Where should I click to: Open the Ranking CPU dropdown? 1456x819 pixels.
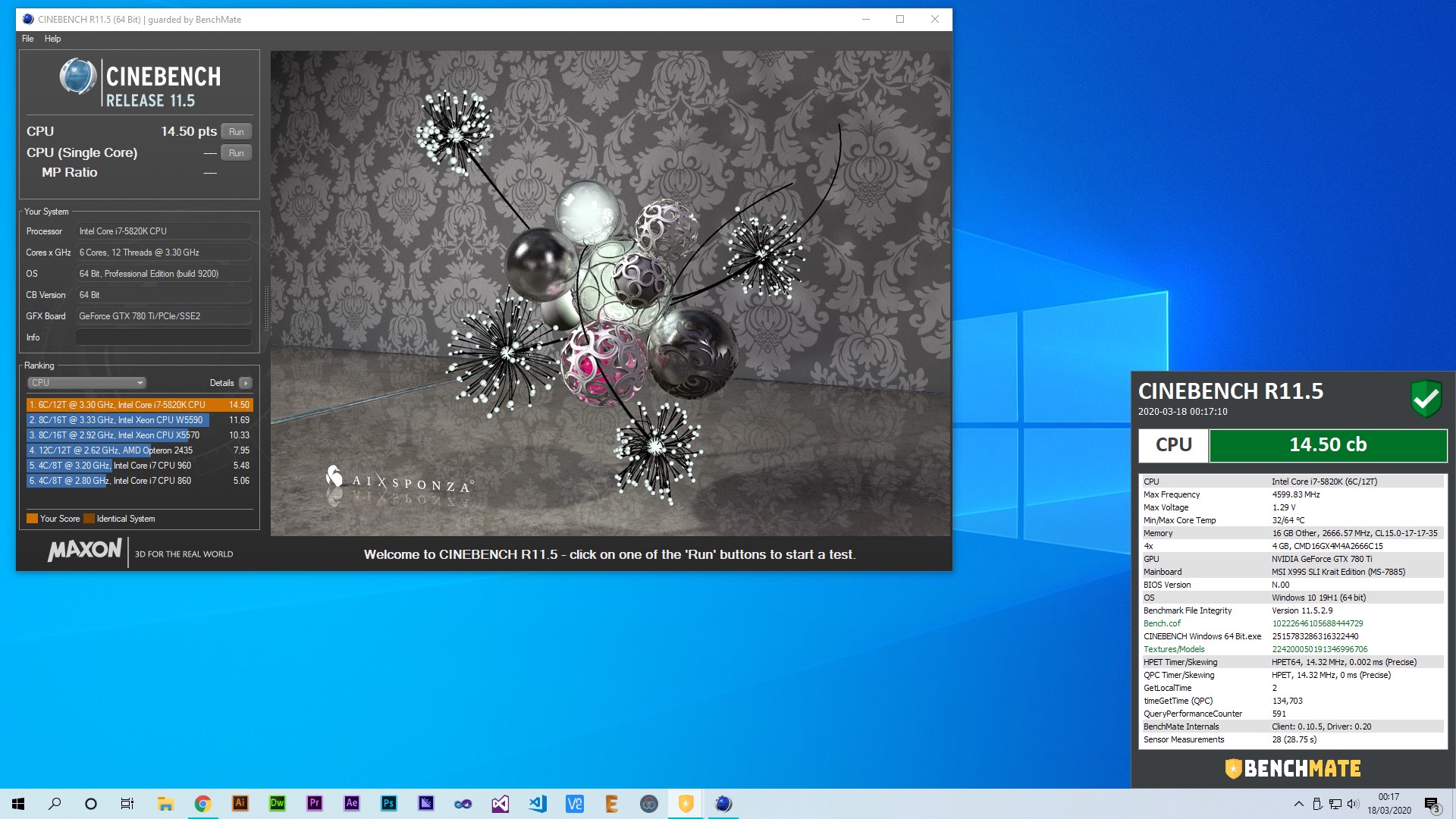coord(86,383)
